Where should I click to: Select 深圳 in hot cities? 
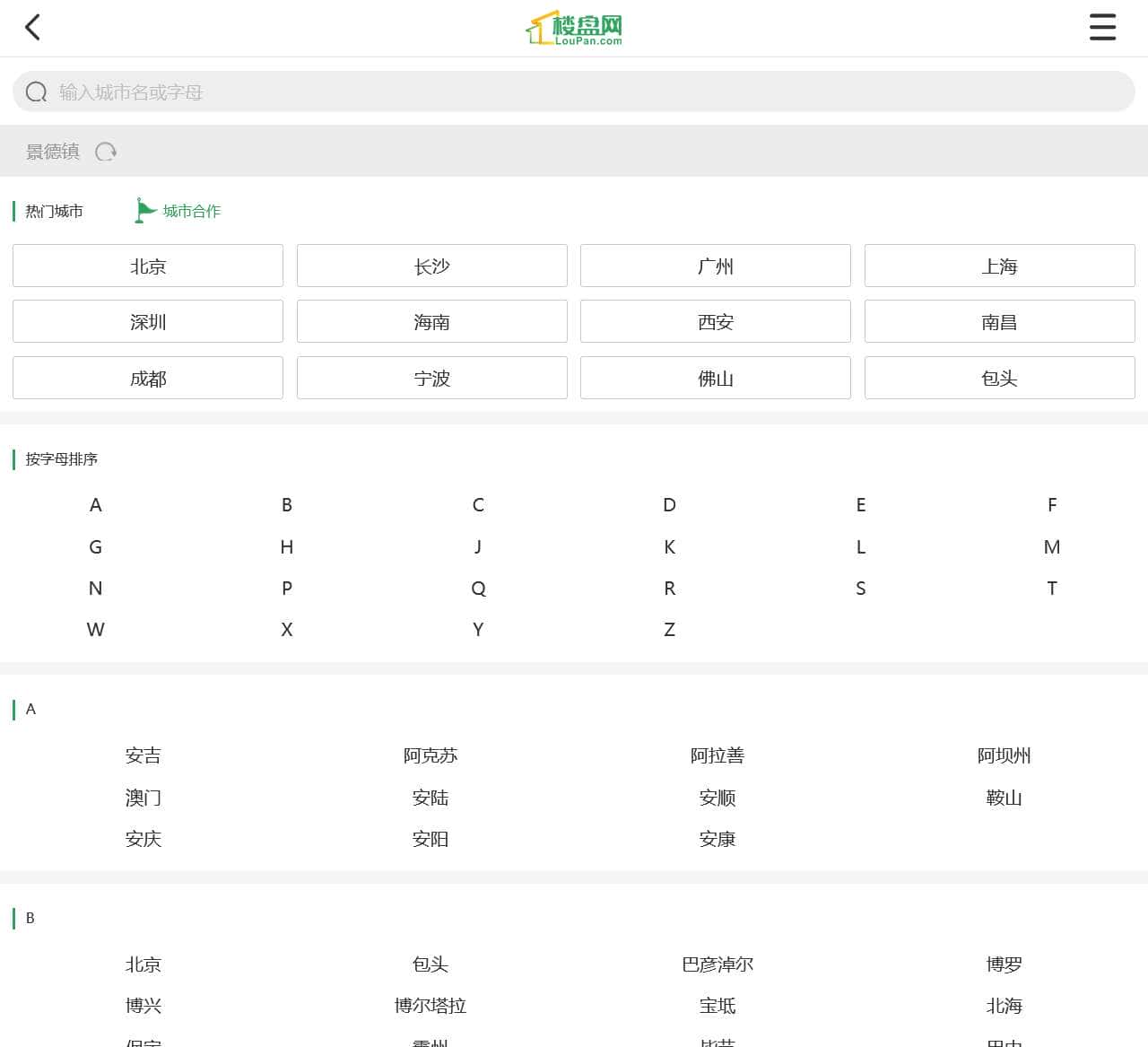pos(148,322)
